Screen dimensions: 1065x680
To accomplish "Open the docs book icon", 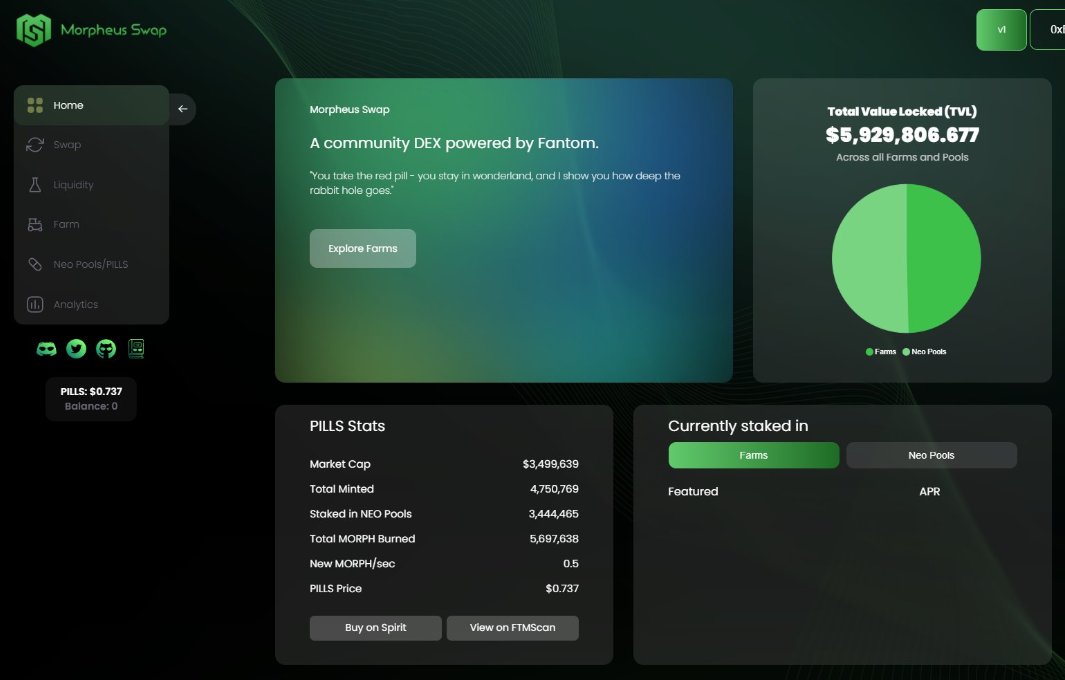I will click(x=136, y=348).
